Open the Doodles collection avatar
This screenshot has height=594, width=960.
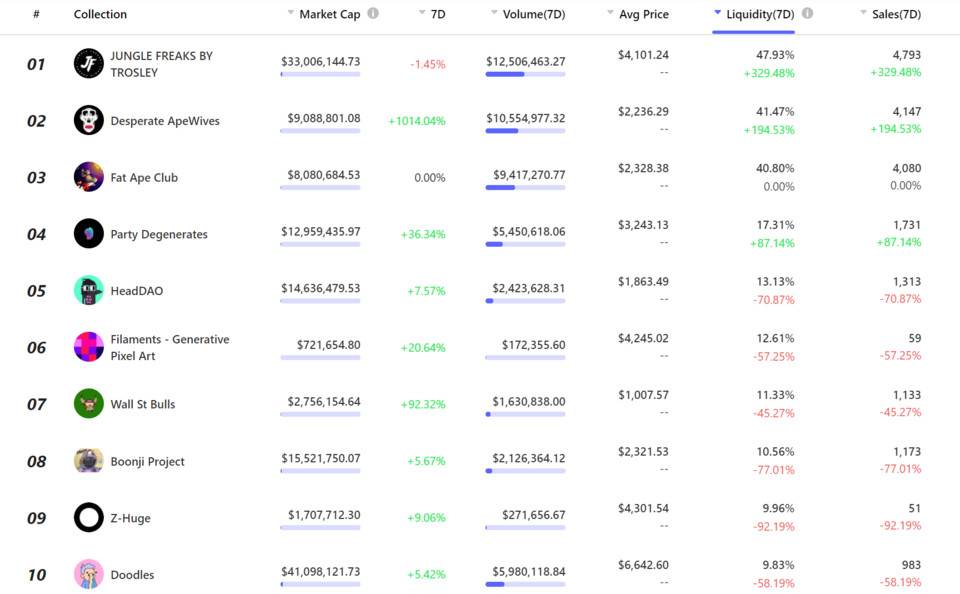[x=89, y=574]
